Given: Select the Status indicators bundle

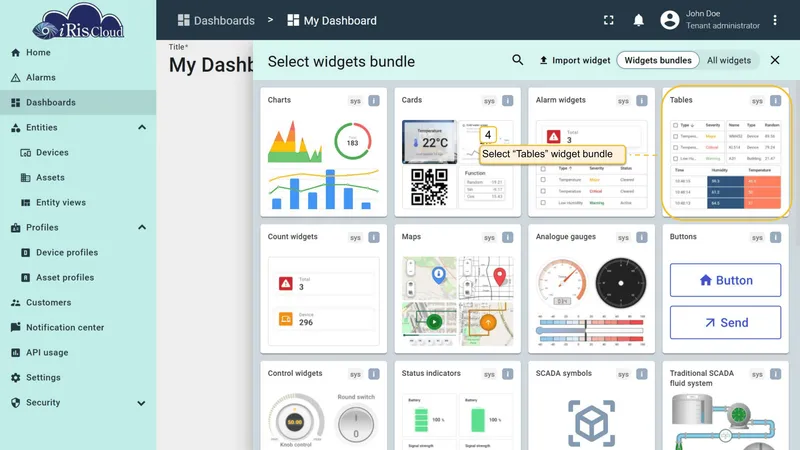Looking at the screenshot, I should tap(458, 406).
